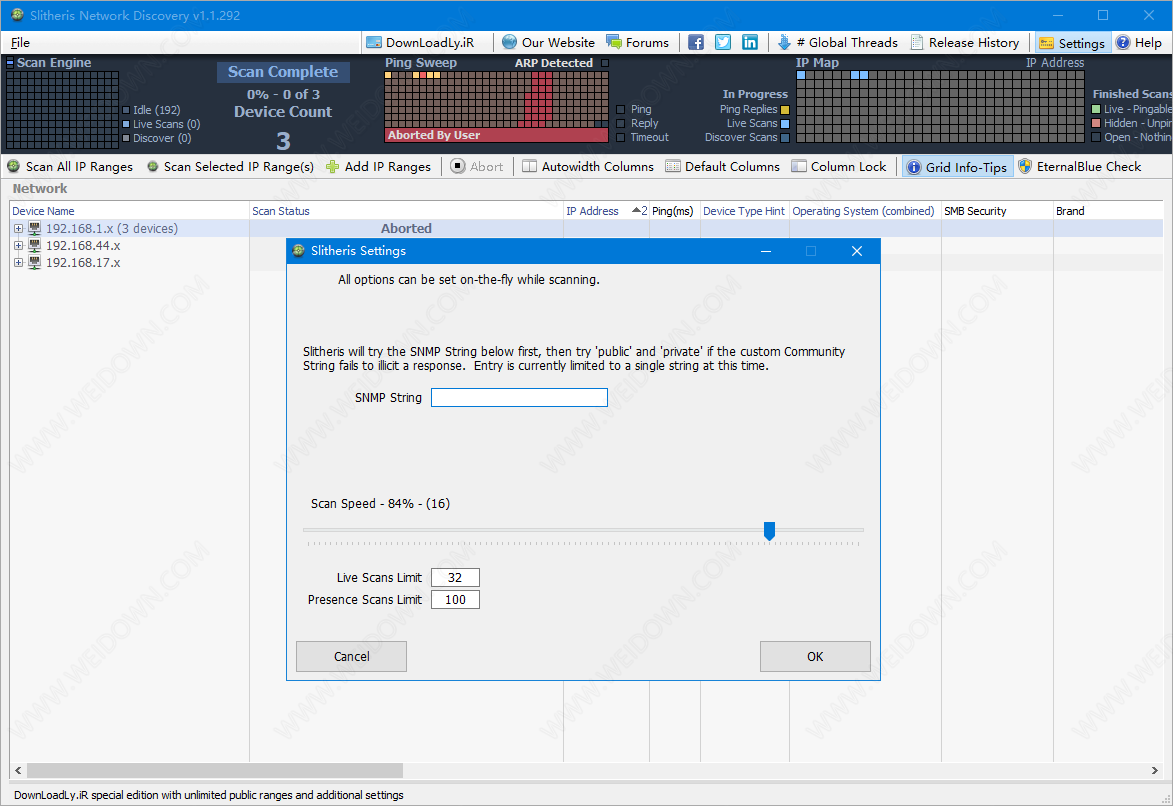Select the 192.168.44.x tree row
The width and height of the screenshot is (1173, 806).
pyautogui.click(x=83, y=245)
